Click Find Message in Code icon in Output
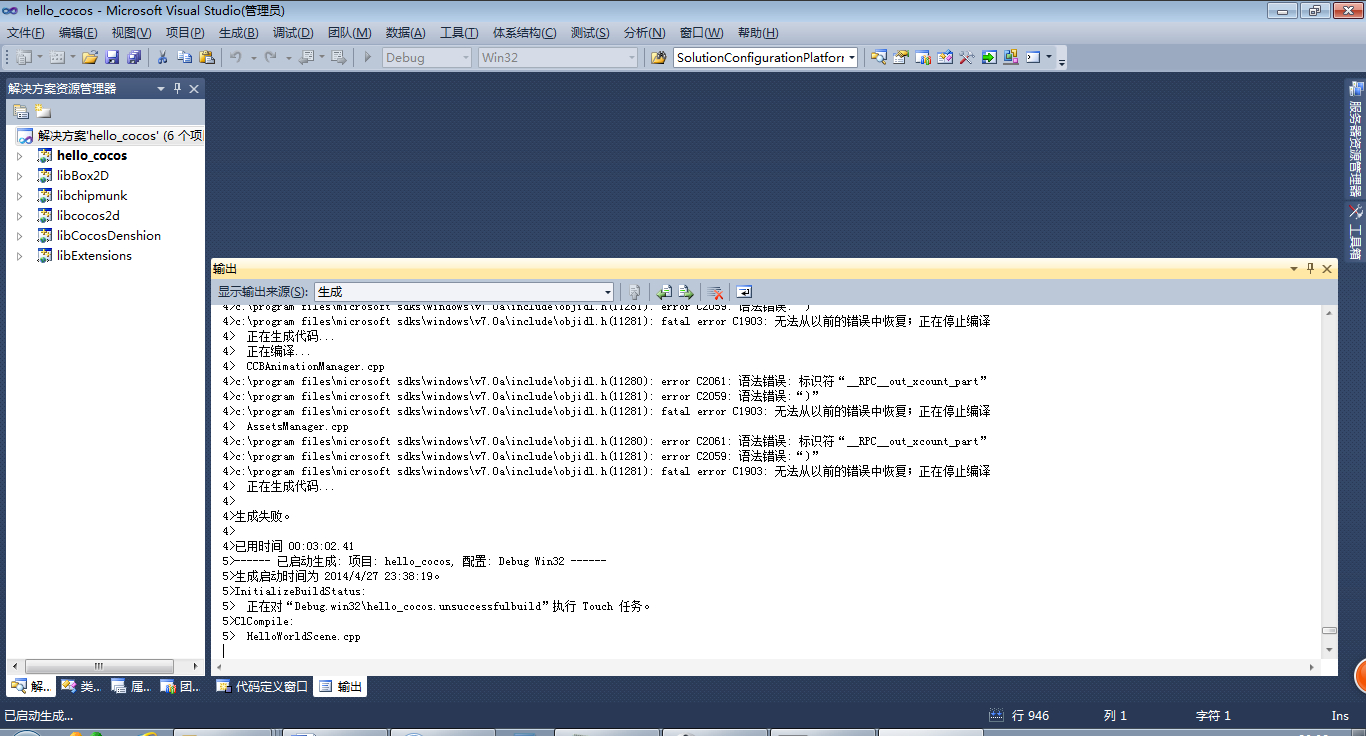The height and width of the screenshot is (736, 1366). coord(634,292)
